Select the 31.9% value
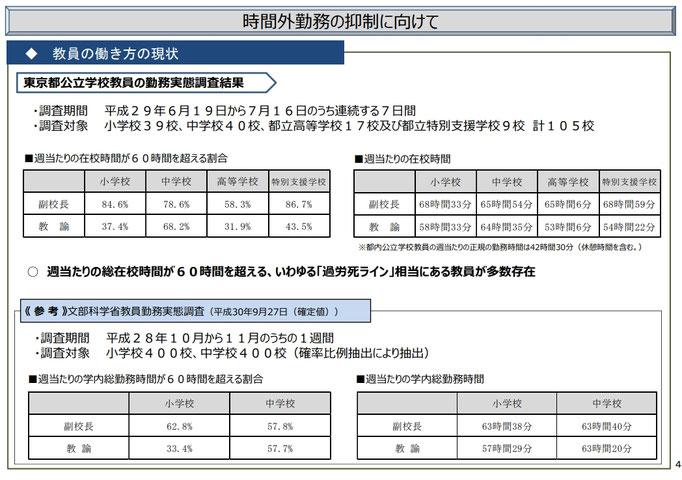682x480 pixels. (x=237, y=227)
